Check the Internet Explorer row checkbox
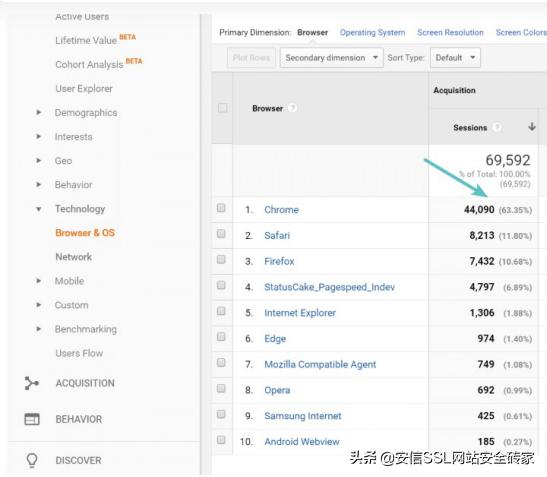547x477 pixels. coord(221,311)
